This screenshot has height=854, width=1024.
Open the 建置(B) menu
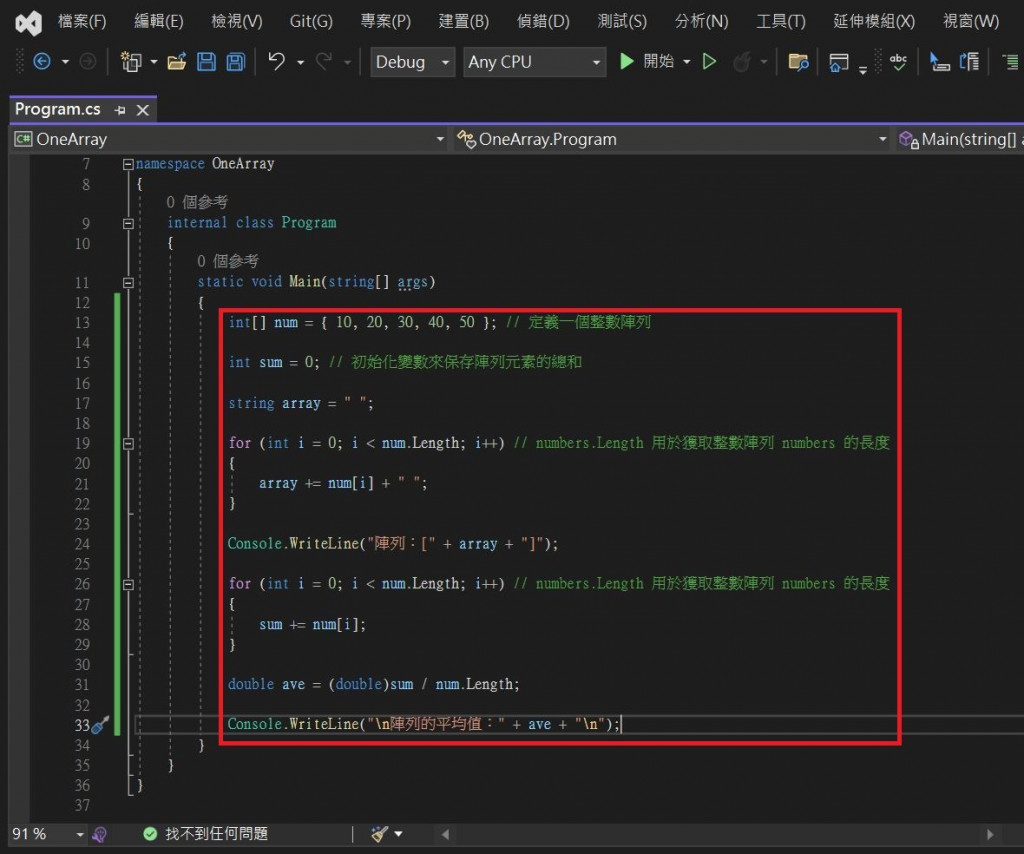(x=464, y=22)
